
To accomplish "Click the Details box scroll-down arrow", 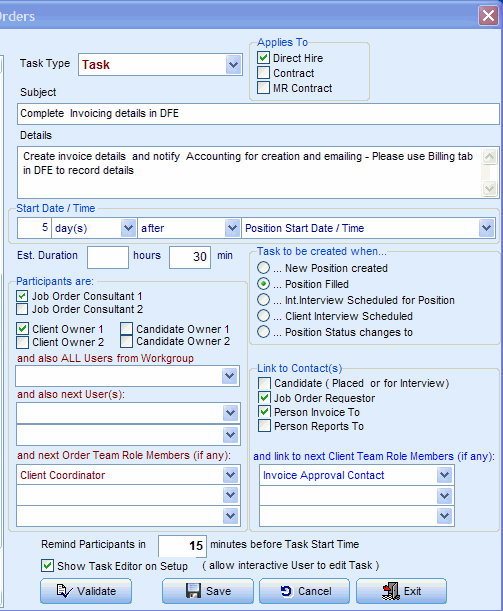I will click(x=489, y=189).
